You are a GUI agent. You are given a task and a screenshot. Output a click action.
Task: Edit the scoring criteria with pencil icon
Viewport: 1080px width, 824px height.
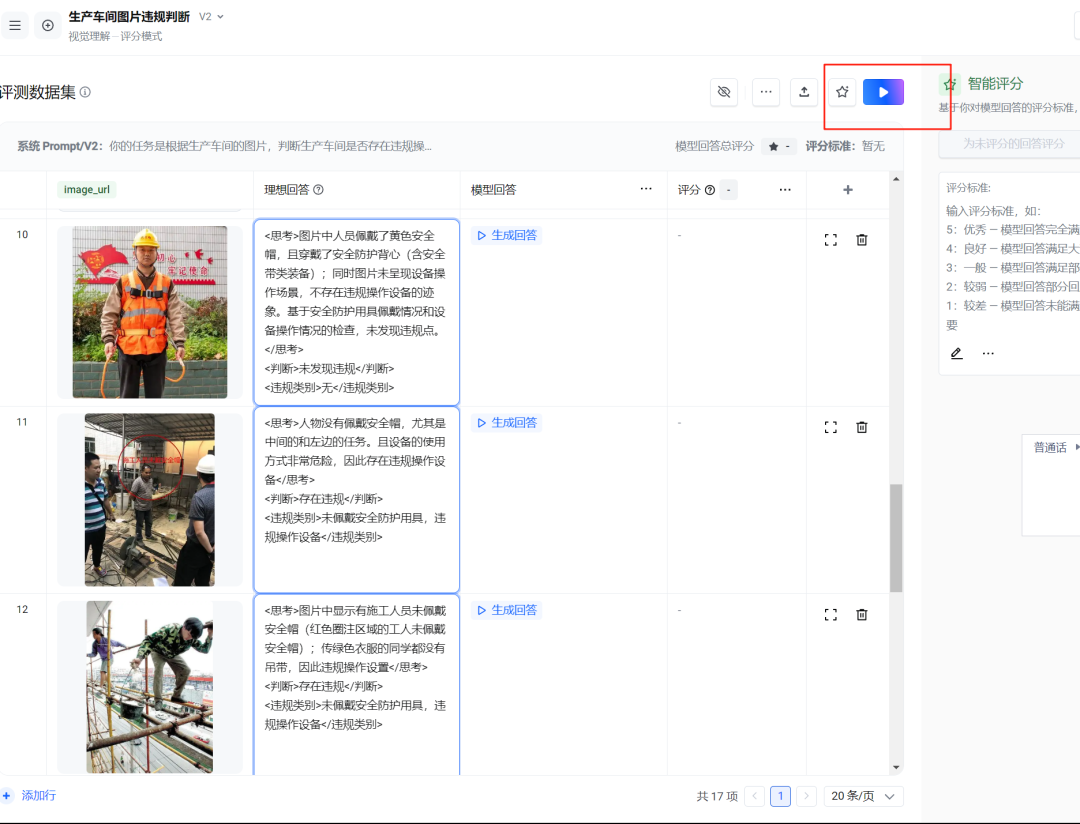(956, 353)
